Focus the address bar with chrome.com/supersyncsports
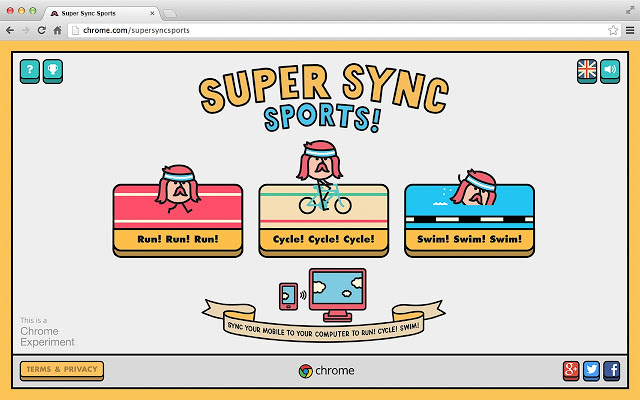Viewport: 640px width, 400px height. pyautogui.click(x=343, y=30)
